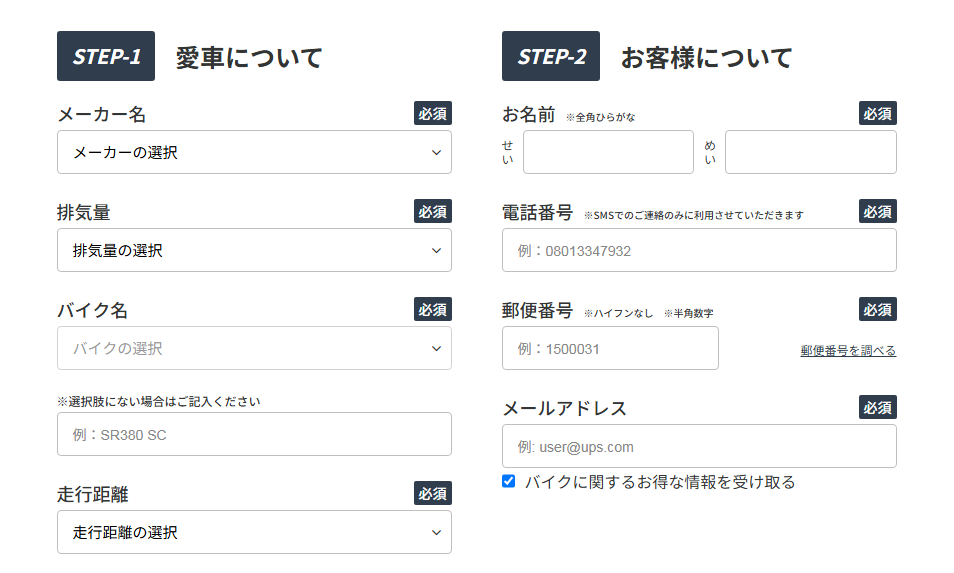Image resolution: width=954 pixels, height=573 pixels.
Task: Focus the めい name input field
Action: (810, 152)
